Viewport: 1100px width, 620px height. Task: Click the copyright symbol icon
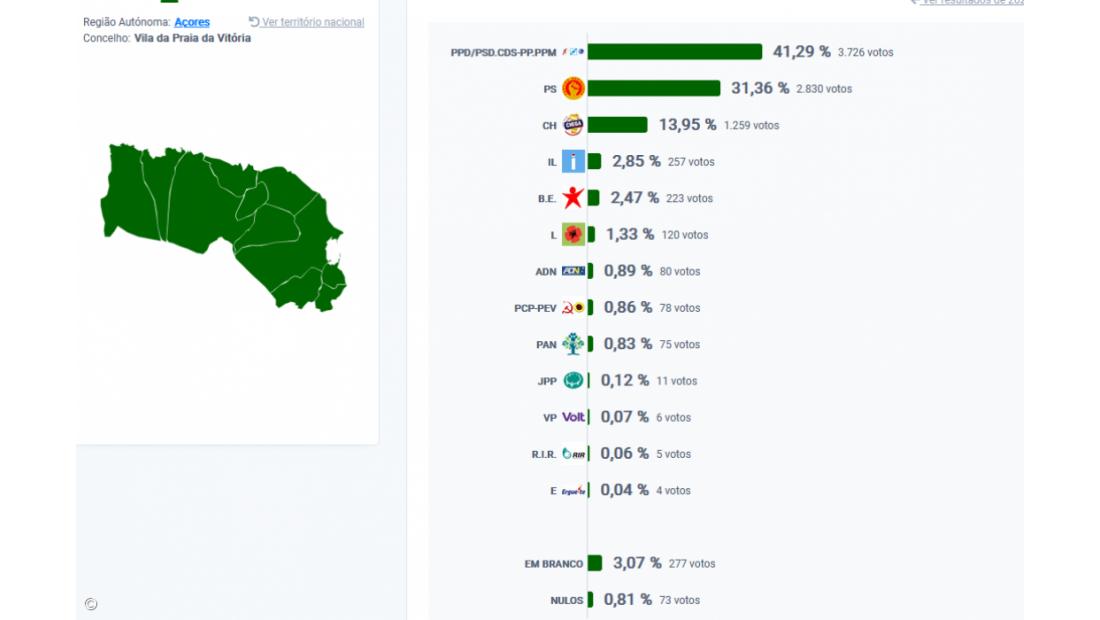[91, 604]
